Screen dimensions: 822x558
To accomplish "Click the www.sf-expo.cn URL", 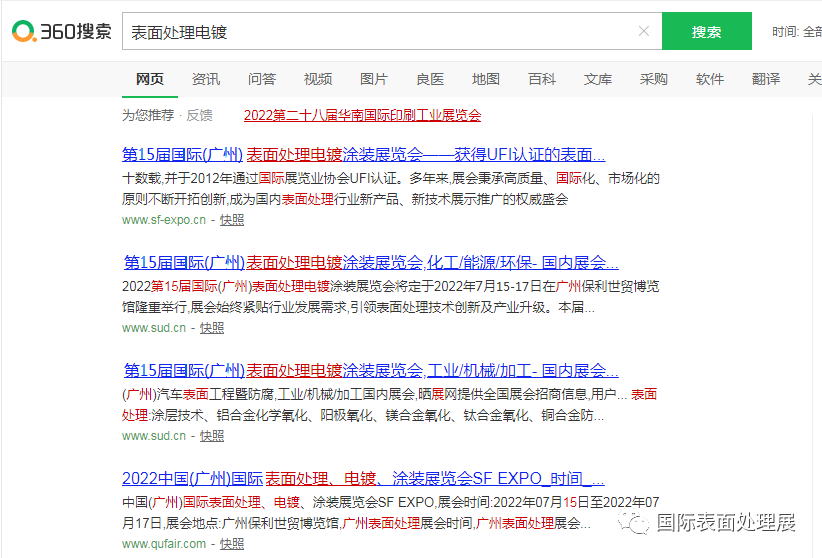I will point(164,220).
